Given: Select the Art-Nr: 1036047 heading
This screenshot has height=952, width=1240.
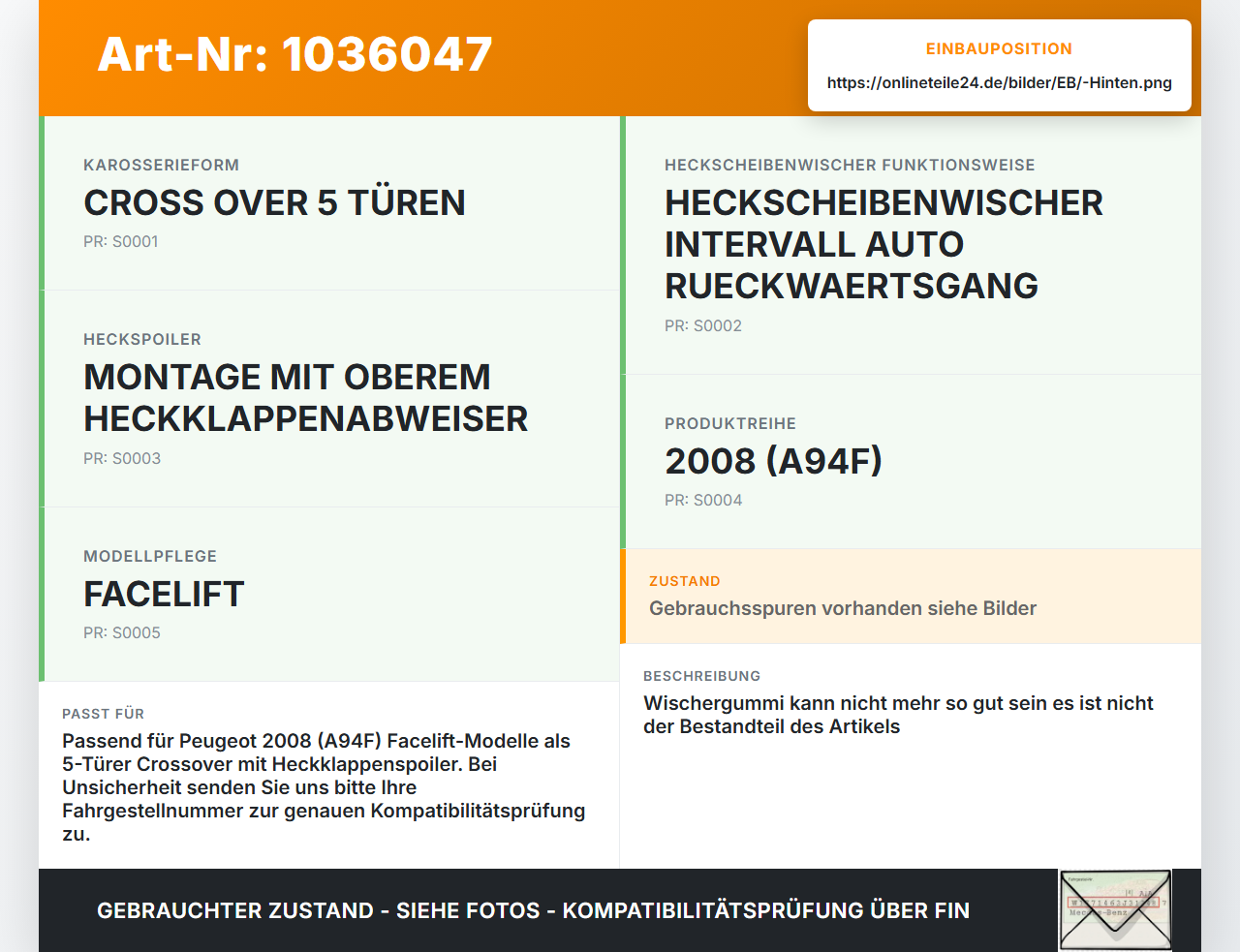Looking at the screenshot, I should pyautogui.click(x=294, y=54).
